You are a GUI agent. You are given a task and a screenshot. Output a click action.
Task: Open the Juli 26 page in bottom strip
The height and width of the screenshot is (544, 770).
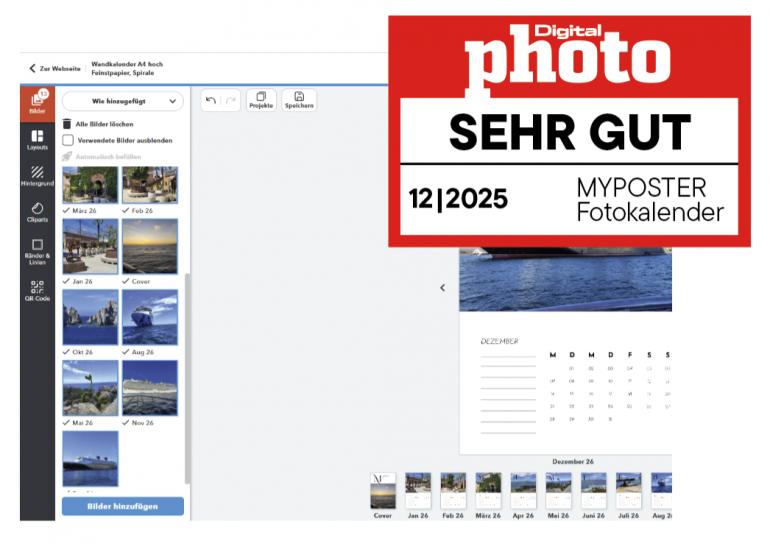coord(629,491)
